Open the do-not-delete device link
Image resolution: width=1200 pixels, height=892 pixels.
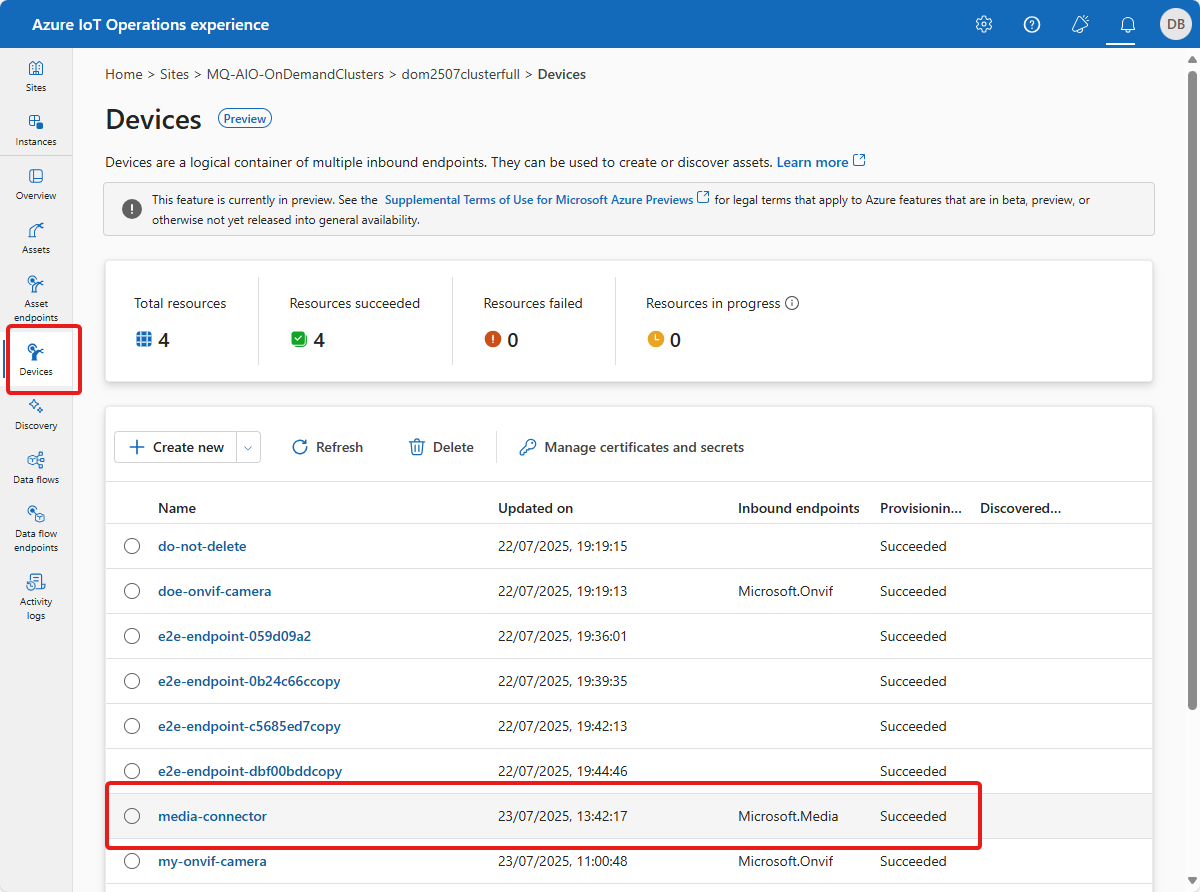click(202, 546)
